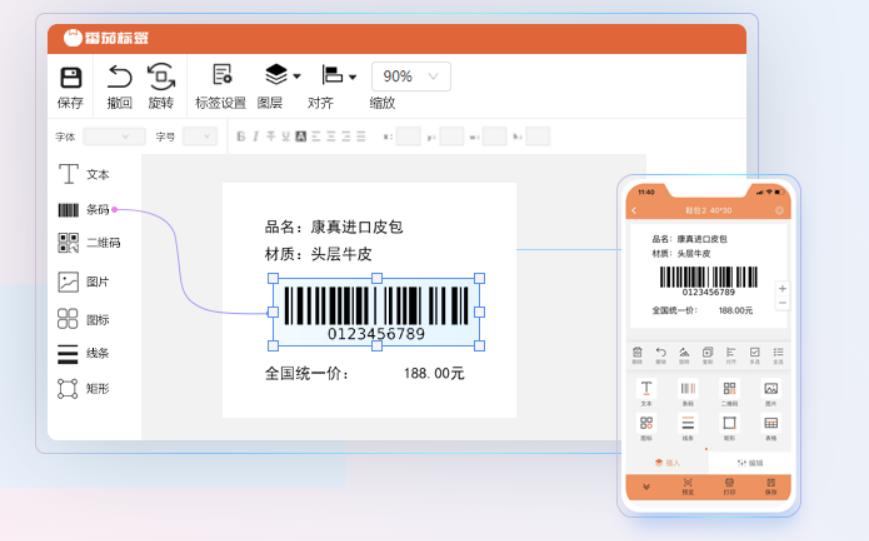Image resolution: width=869 pixels, height=541 pixels.
Task: Click the Undo (撤回) arrow icon
Action: pyautogui.click(x=119, y=77)
